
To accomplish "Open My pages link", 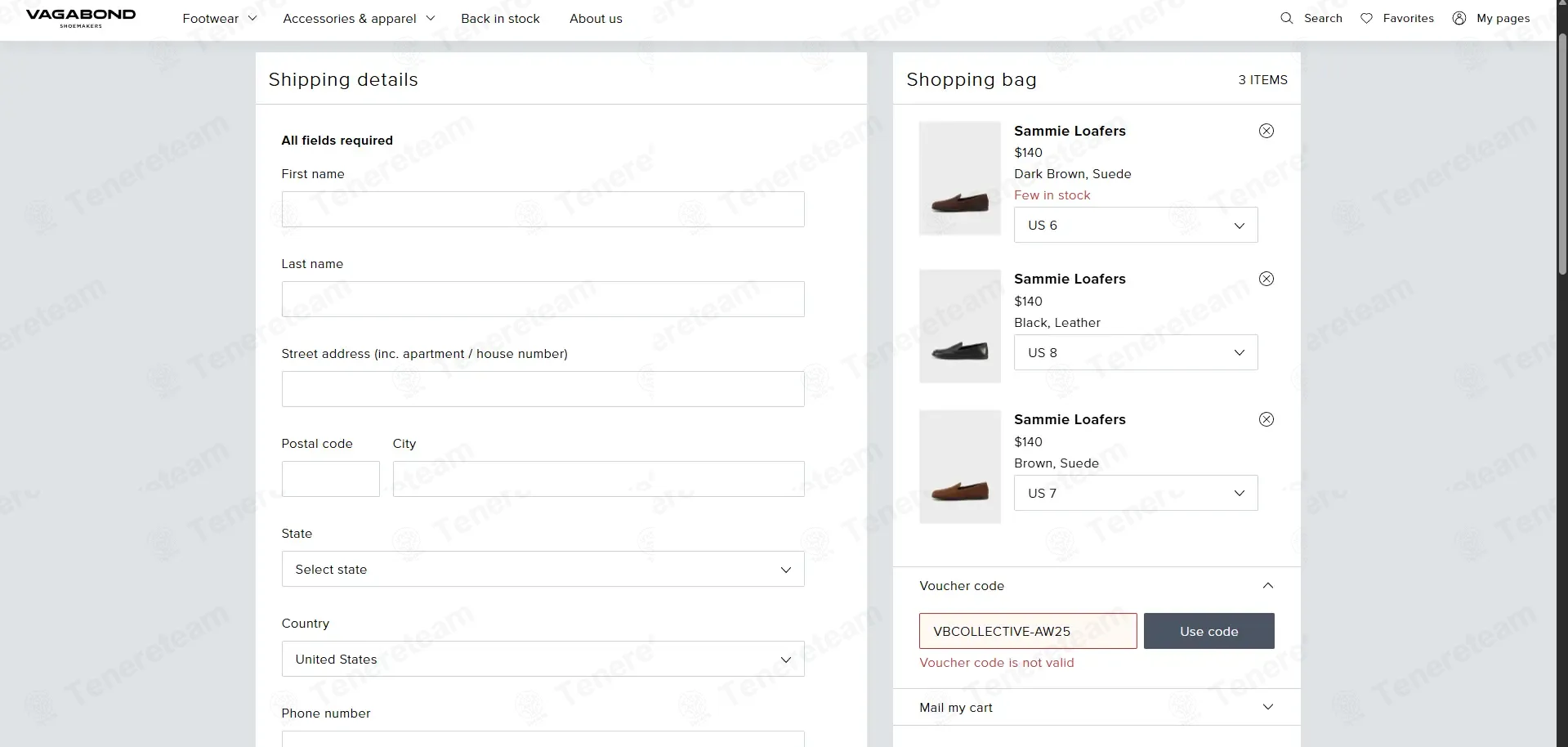I will click(1503, 18).
